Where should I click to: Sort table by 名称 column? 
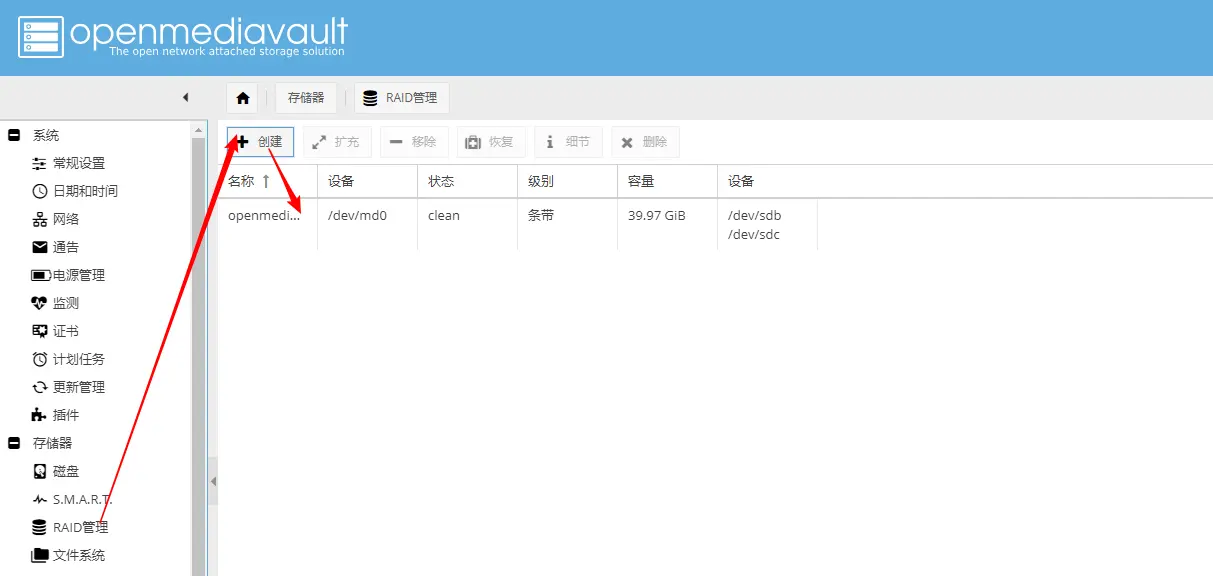click(268, 181)
